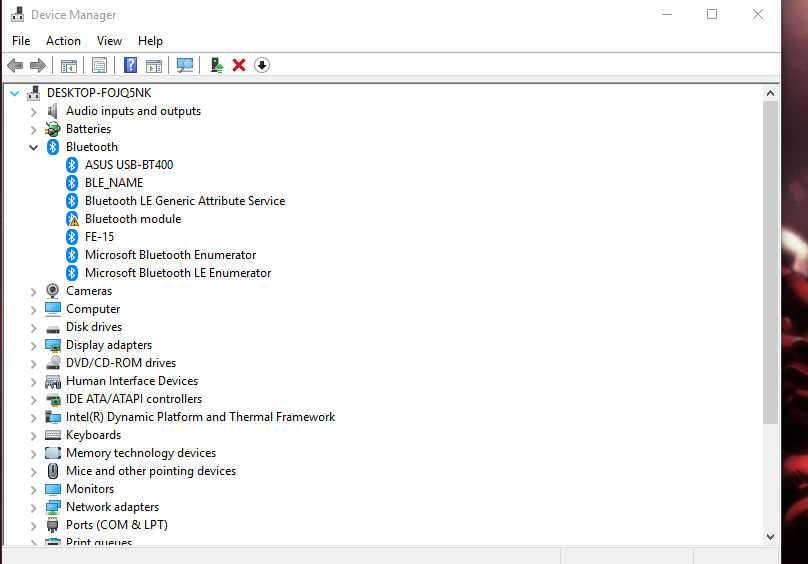Click the Device Manager title bar icon
The width and height of the screenshot is (808, 564).
click(18, 14)
